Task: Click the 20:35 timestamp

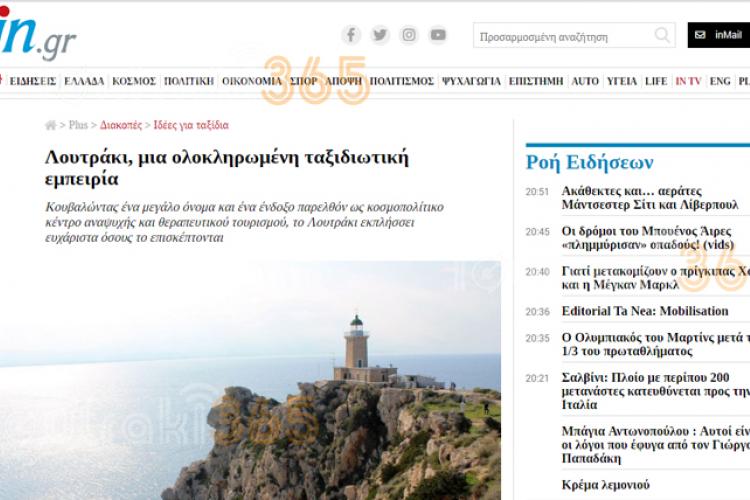Action: 537,339
